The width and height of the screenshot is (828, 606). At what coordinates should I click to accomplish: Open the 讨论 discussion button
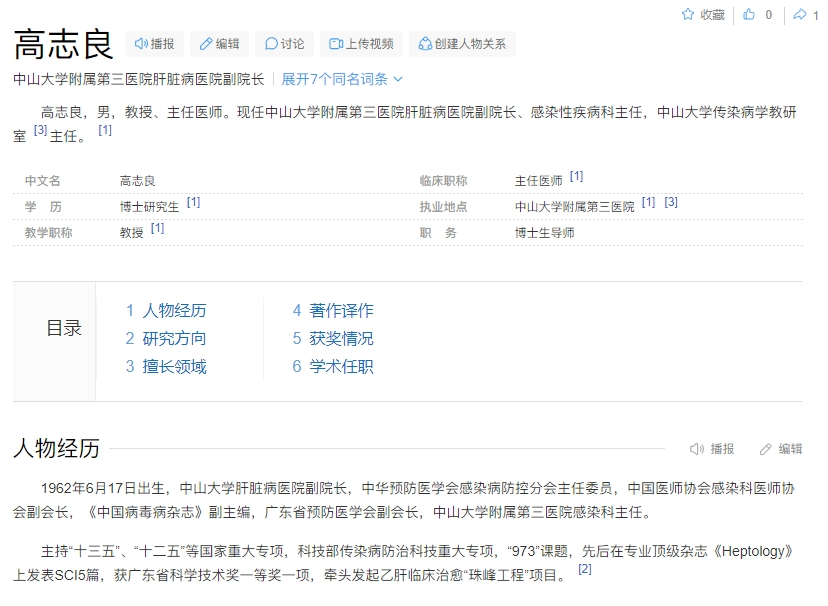[x=285, y=44]
